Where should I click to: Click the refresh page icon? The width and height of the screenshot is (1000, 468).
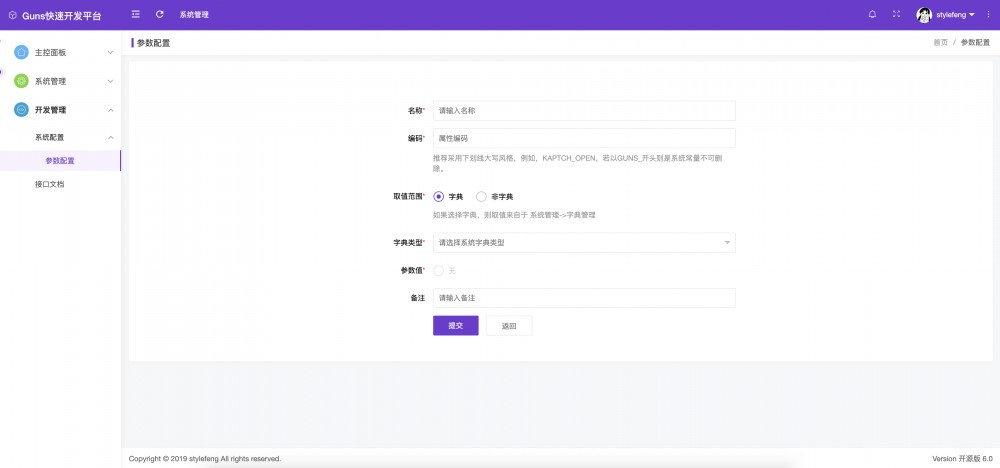pyautogui.click(x=159, y=14)
